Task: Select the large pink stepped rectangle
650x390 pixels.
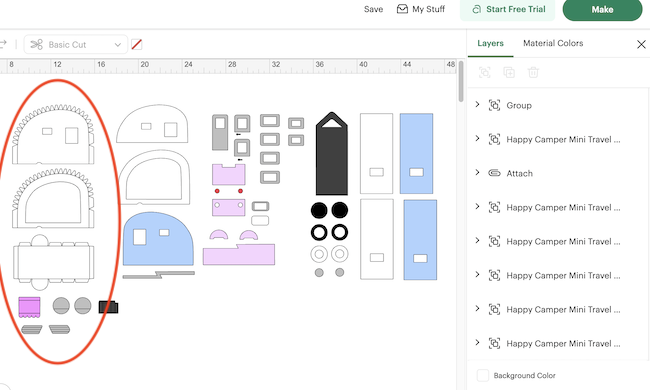Action: pyautogui.click(x=239, y=254)
